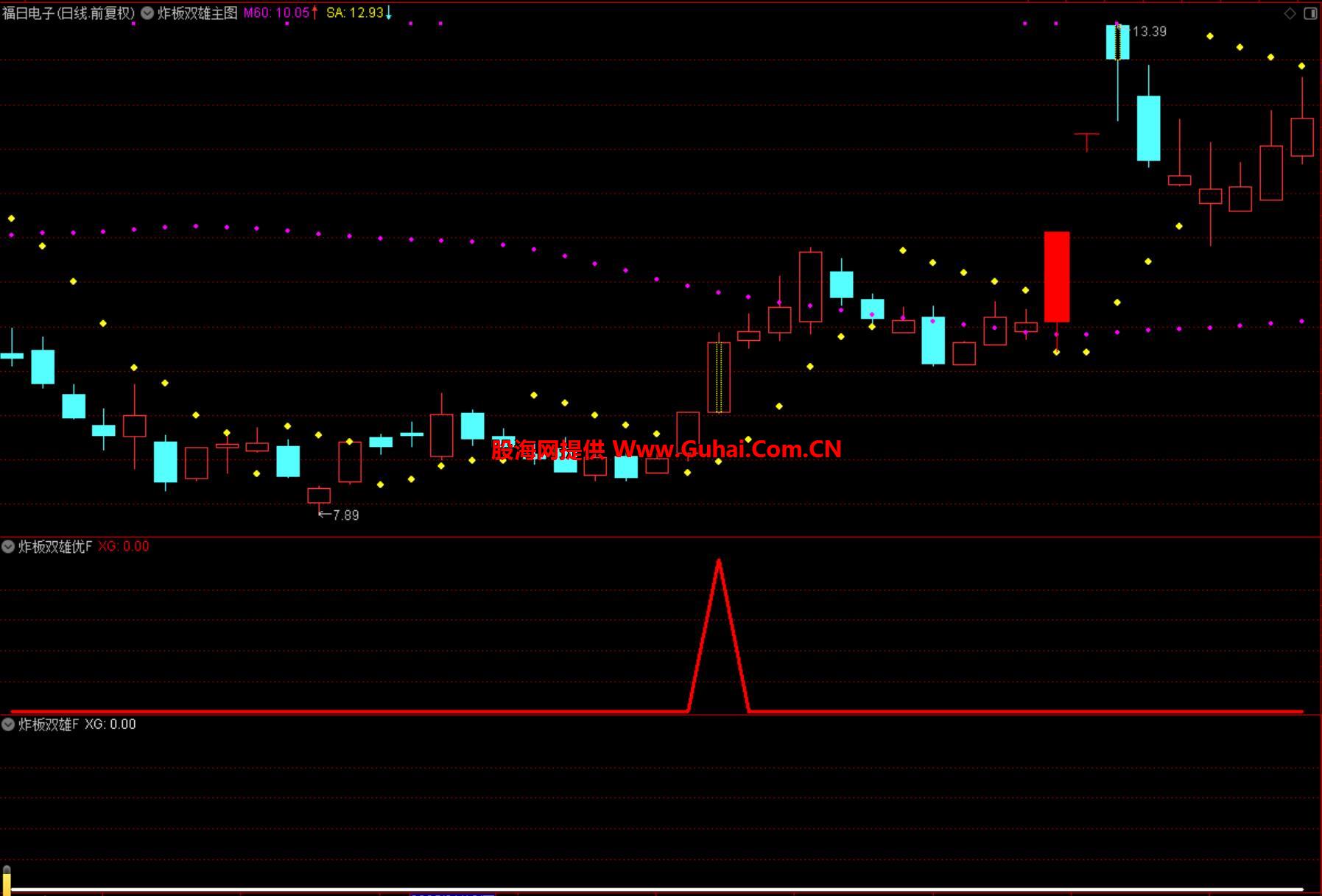Click the diamond icon at top right

(x=1290, y=13)
